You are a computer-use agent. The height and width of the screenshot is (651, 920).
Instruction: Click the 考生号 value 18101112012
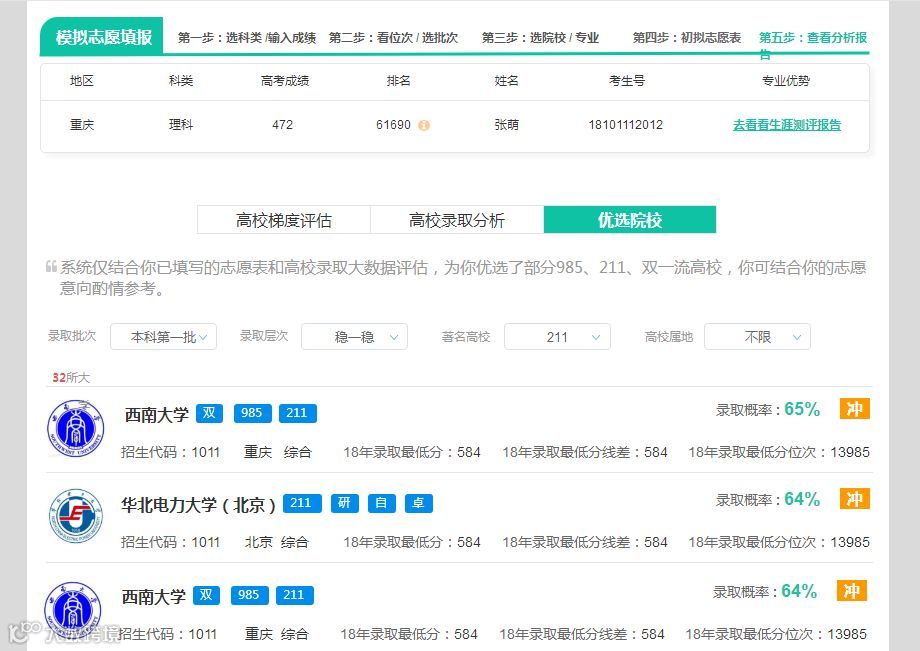click(626, 125)
